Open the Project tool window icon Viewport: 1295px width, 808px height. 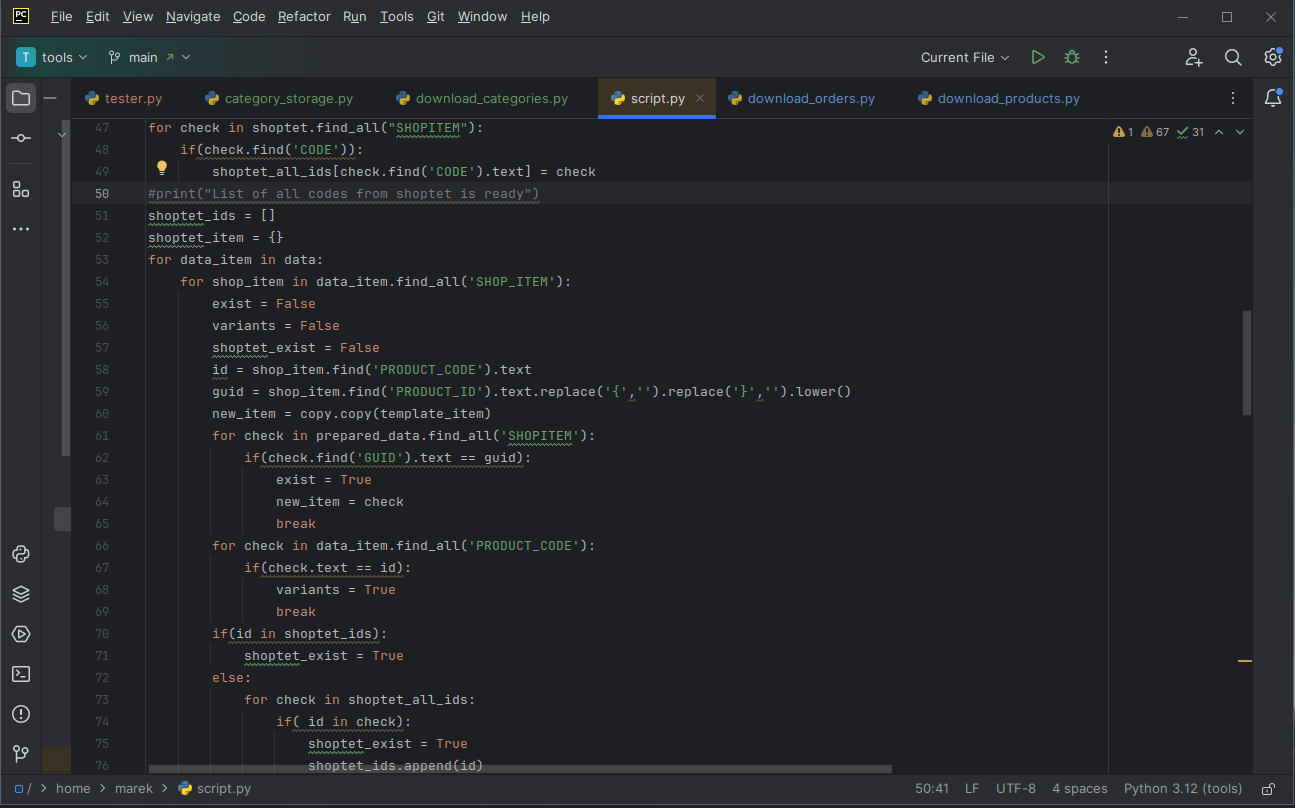point(21,98)
